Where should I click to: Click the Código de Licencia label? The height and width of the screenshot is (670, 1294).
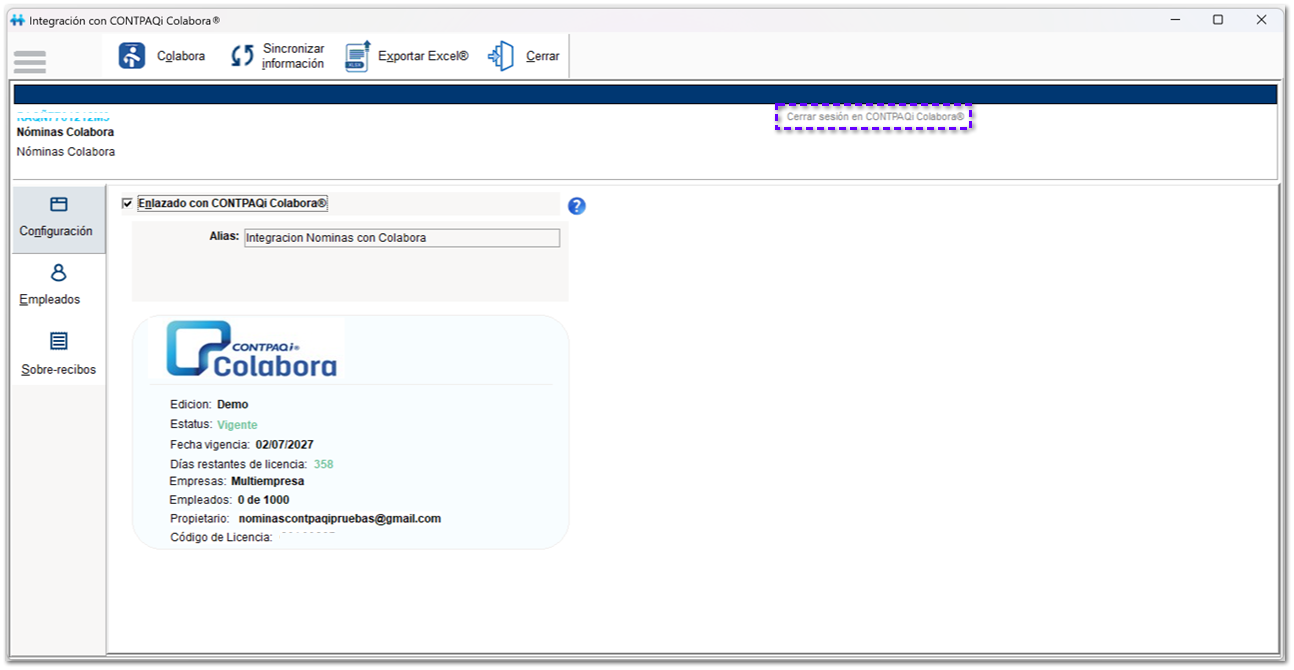tap(221, 537)
